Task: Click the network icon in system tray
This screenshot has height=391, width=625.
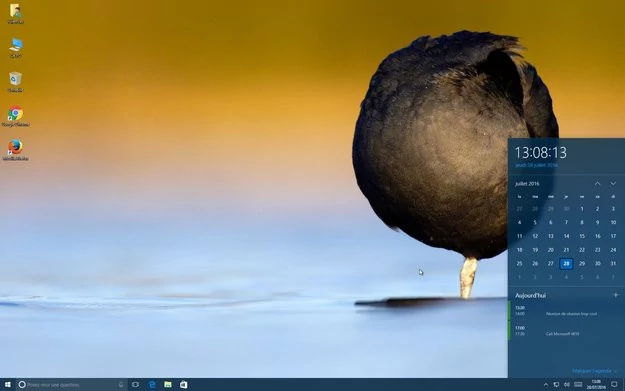Action: (x=556, y=385)
